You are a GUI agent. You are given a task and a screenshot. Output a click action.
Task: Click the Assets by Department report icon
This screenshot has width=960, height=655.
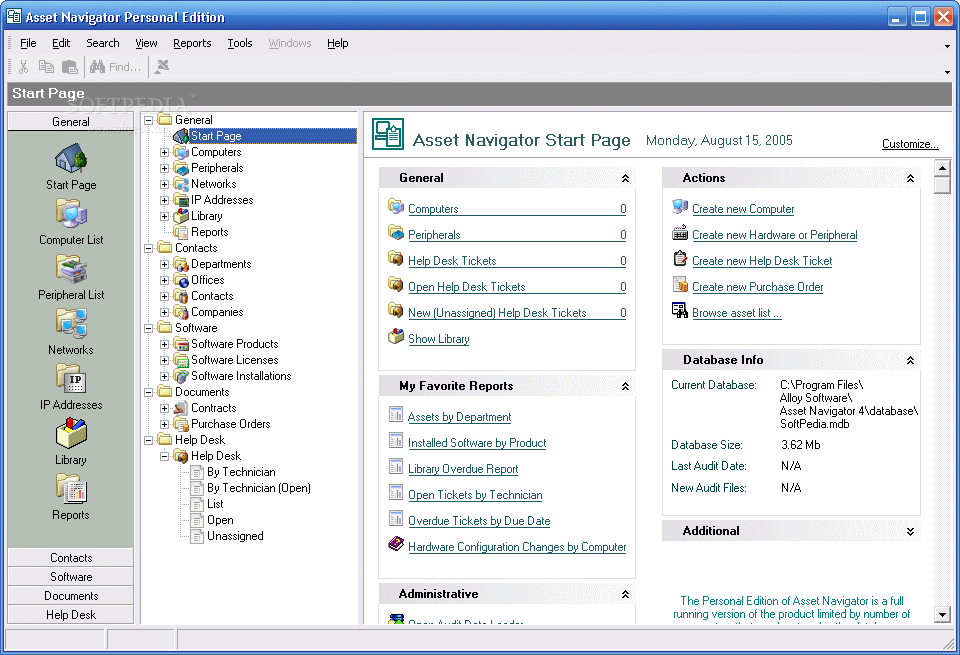coord(396,415)
